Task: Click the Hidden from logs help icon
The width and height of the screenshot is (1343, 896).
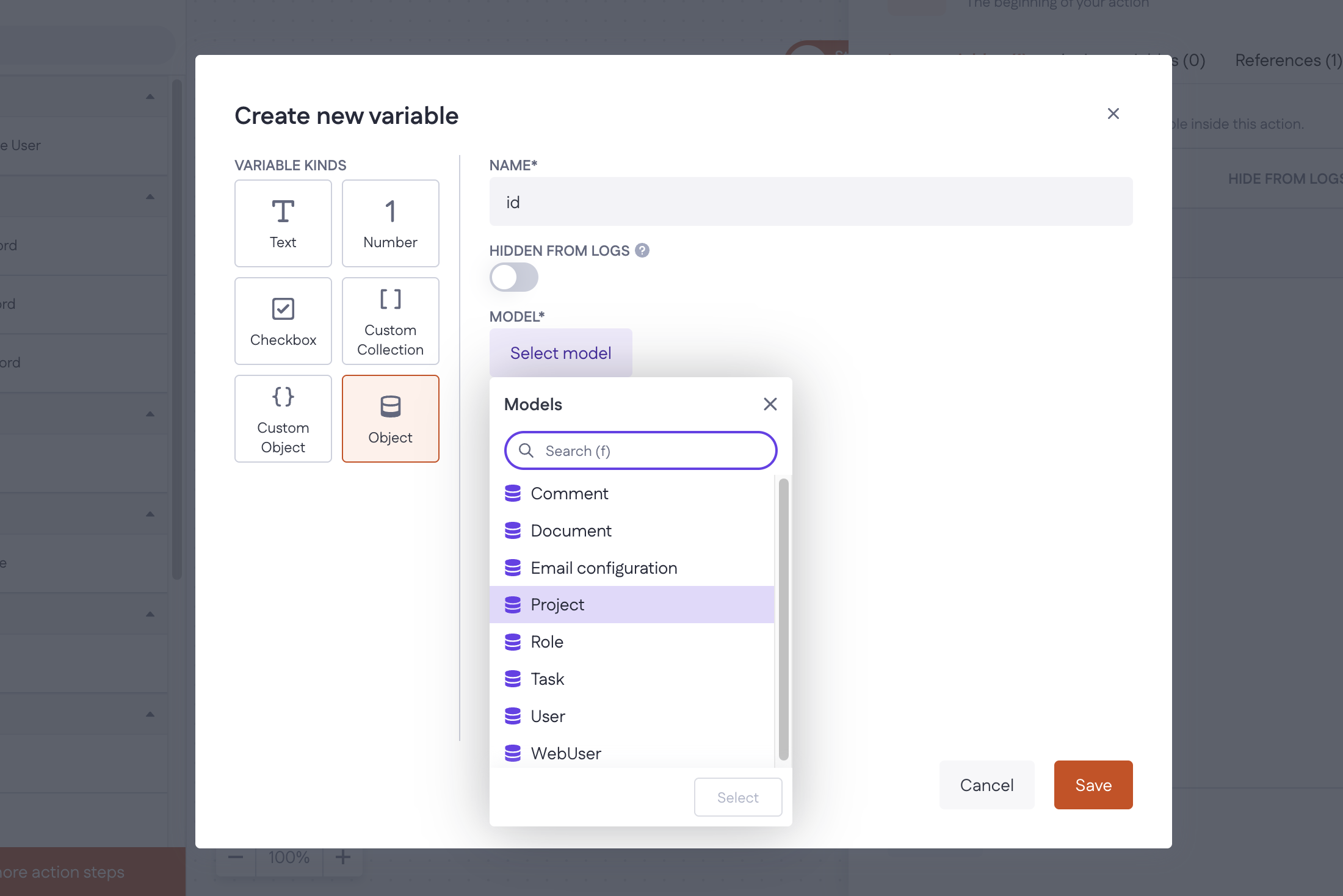Action: 642,250
